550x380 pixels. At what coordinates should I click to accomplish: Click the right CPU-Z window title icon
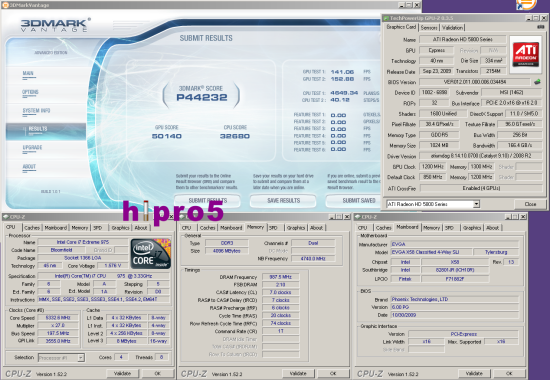[x=358, y=217]
